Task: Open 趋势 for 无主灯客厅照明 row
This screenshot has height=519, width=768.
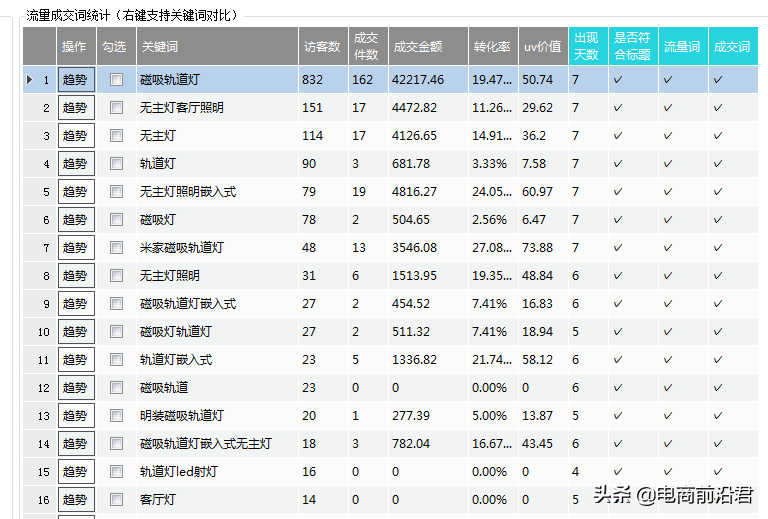Action: click(76, 108)
